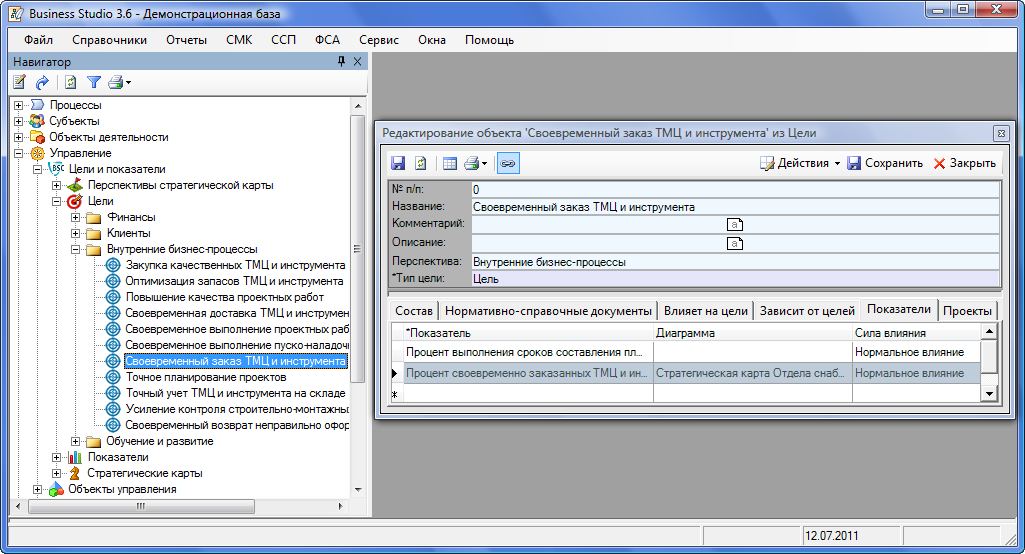Click the save disk icon in editor toolbar
Viewport: 1025px width, 554px height.
coord(397,164)
